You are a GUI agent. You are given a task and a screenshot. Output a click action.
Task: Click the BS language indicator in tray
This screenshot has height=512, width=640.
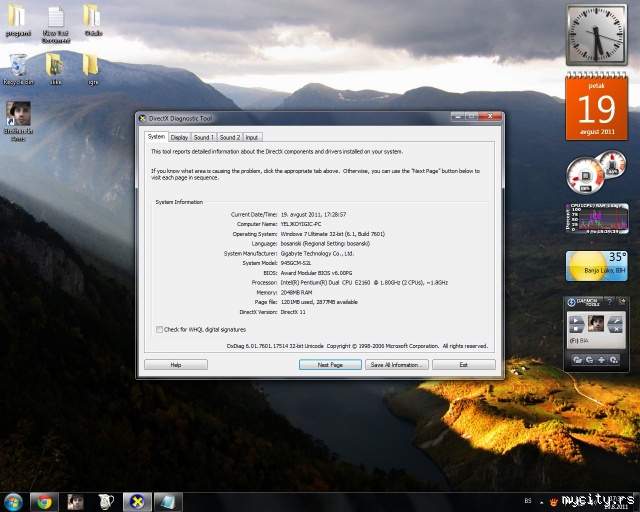pyautogui.click(x=528, y=501)
